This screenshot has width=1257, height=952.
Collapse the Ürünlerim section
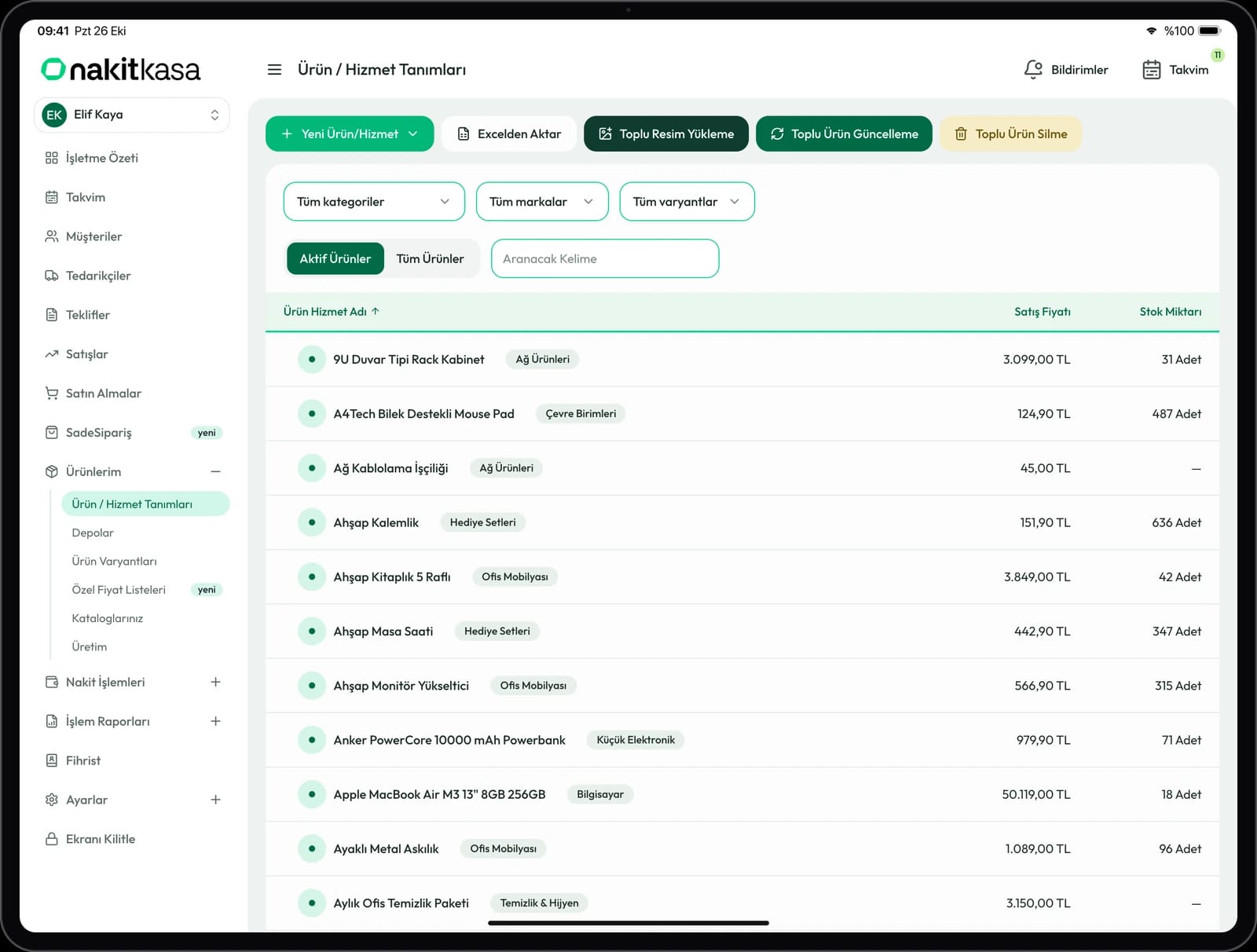(215, 471)
